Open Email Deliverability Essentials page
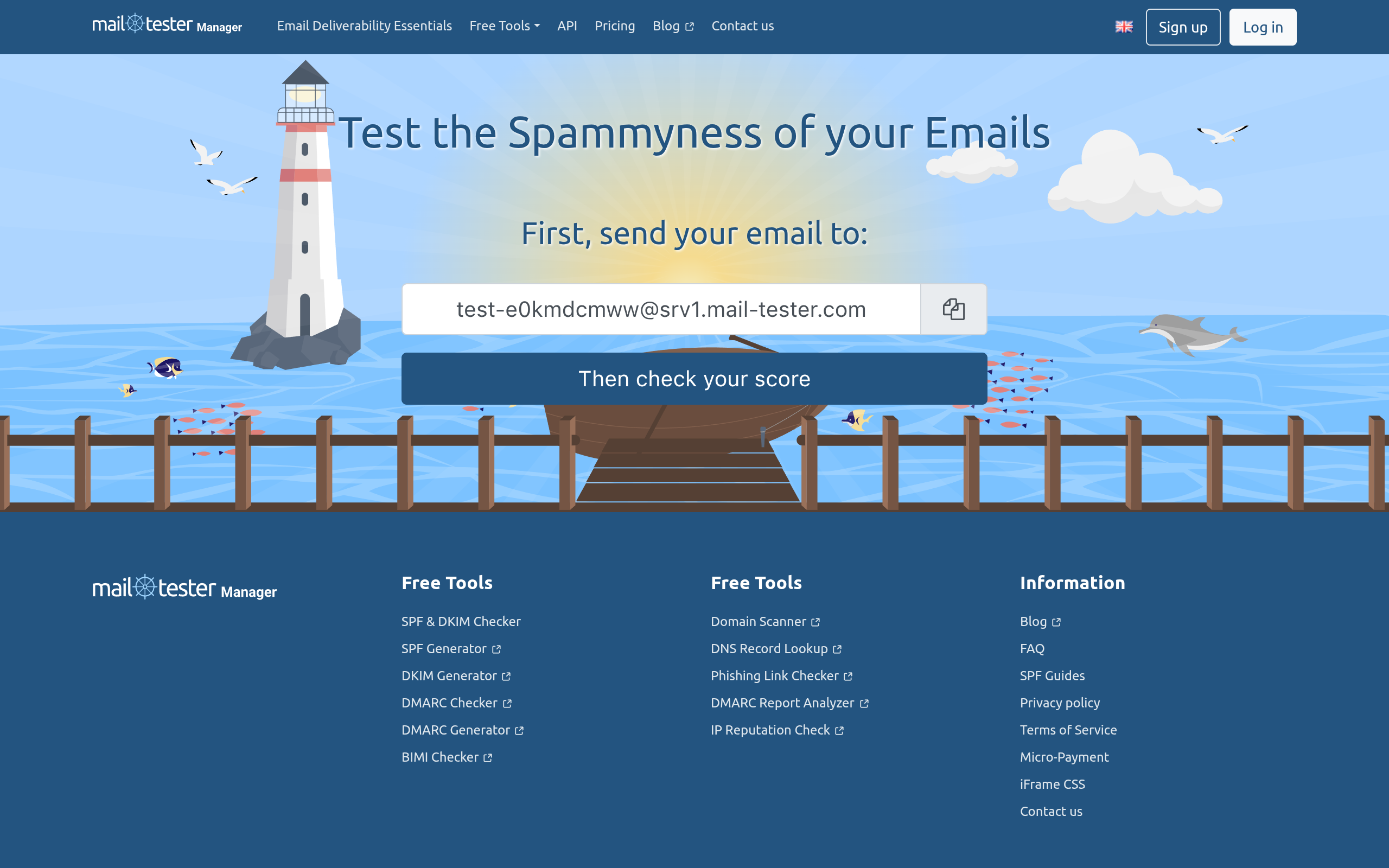The height and width of the screenshot is (868, 1389). (364, 26)
